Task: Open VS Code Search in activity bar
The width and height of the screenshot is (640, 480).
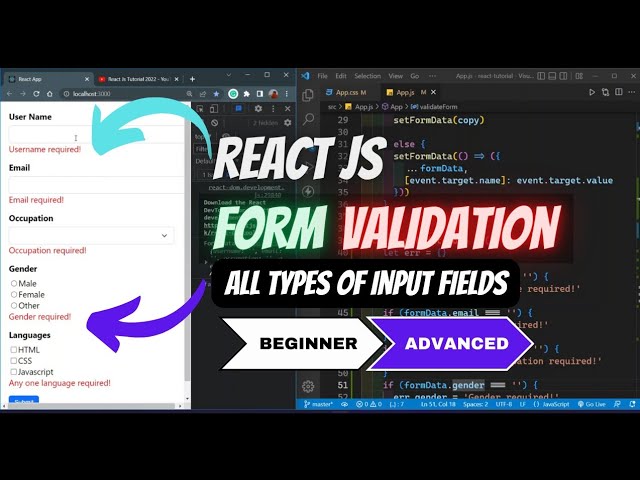Action: click(x=308, y=119)
